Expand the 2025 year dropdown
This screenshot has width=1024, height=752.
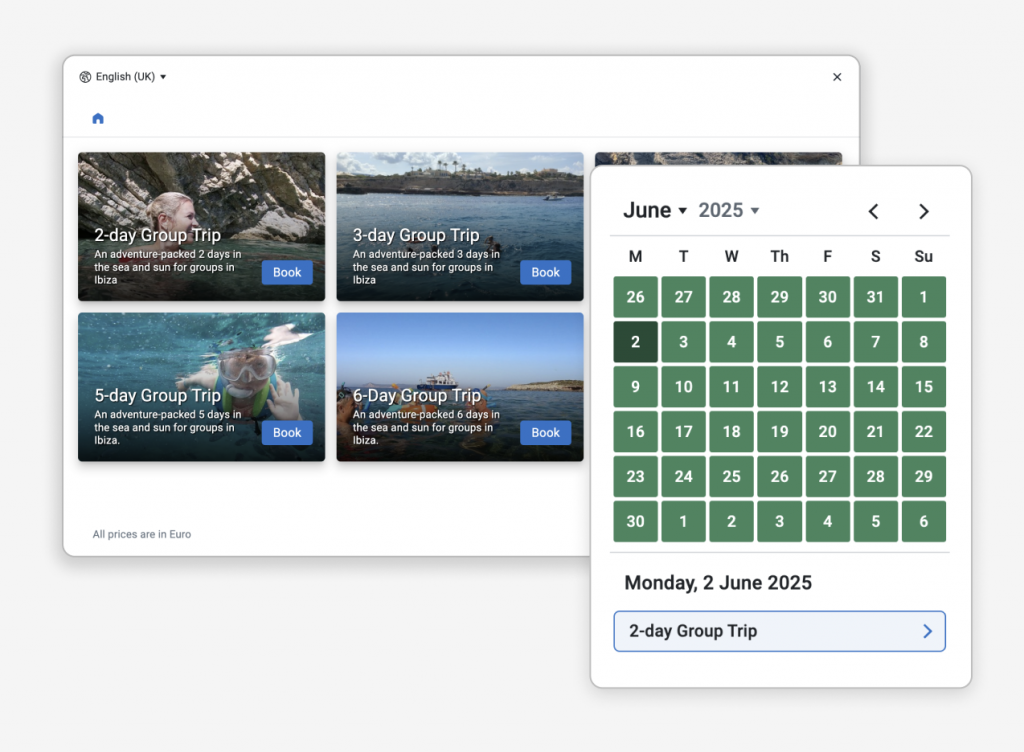(729, 210)
